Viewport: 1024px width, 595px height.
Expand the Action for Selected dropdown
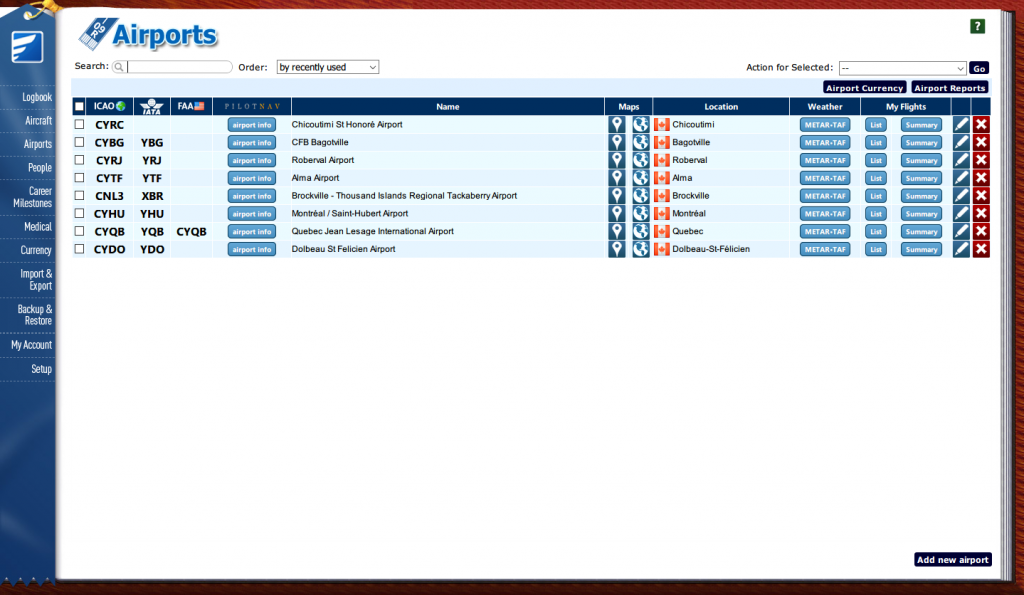pos(902,68)
